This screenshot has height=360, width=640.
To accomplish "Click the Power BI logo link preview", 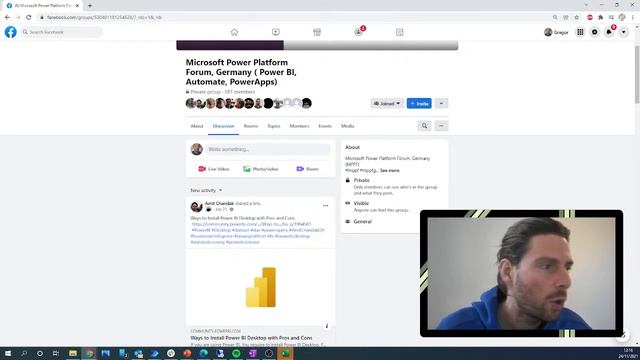I will [260, 287].
